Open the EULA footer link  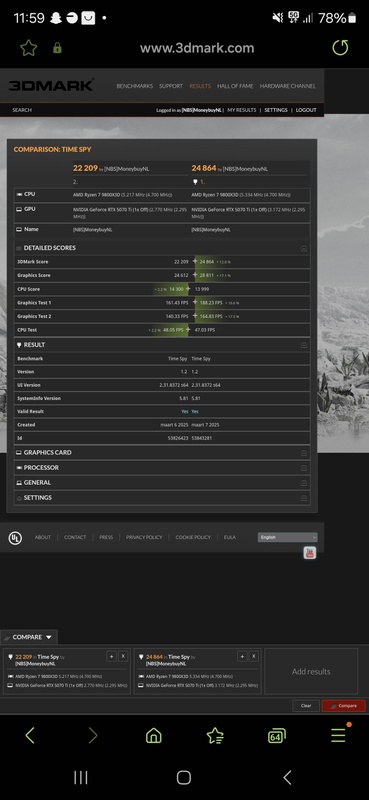(x=230, y=537)
